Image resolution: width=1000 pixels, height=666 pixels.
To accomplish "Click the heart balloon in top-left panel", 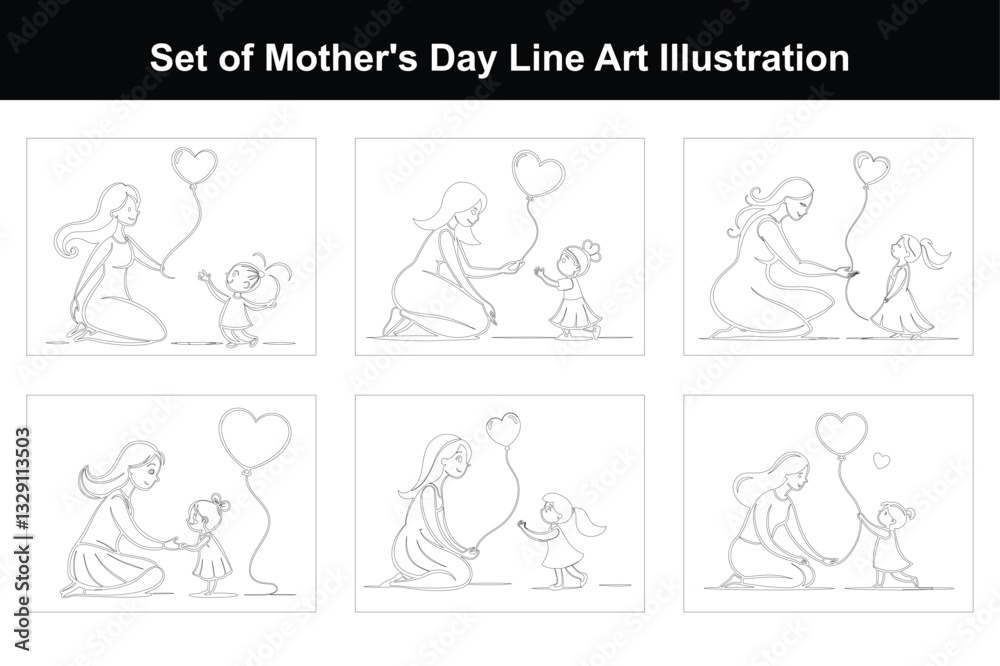I will [195, 165].
